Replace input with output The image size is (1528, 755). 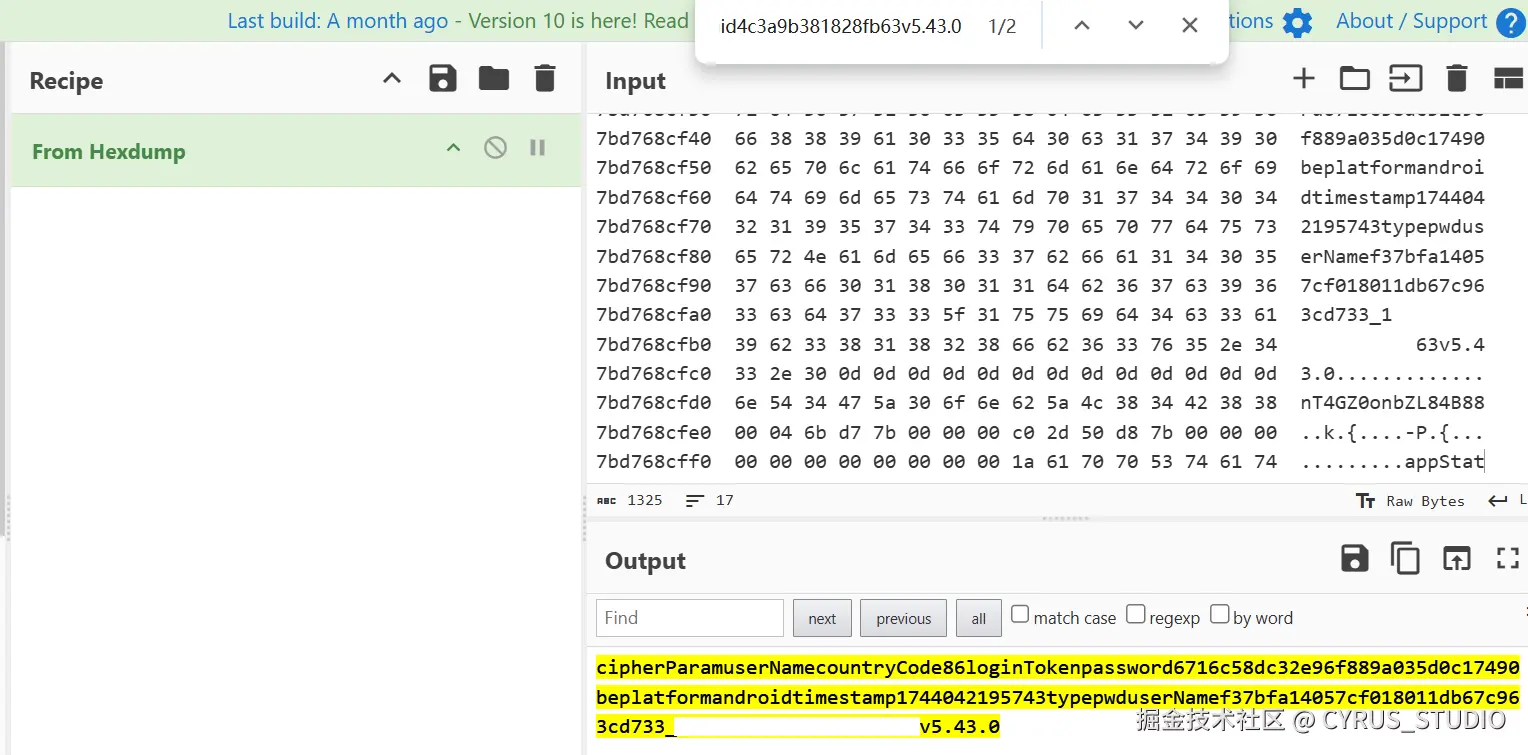point(1457,559)
